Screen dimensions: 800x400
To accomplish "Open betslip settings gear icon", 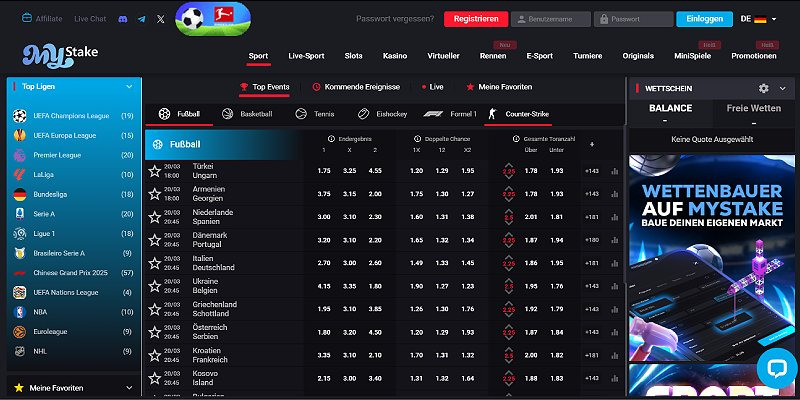I will (x=764, y=89).
